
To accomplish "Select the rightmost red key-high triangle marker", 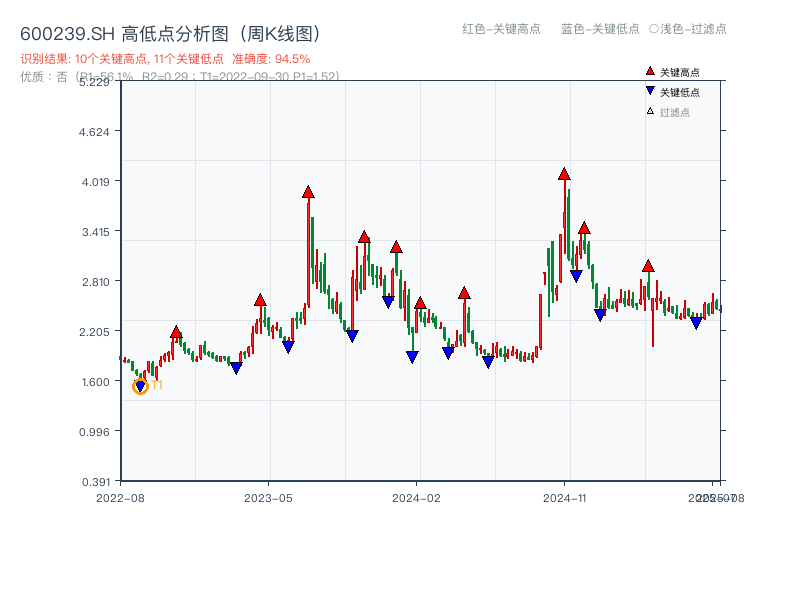I will (x=648, y=264).
